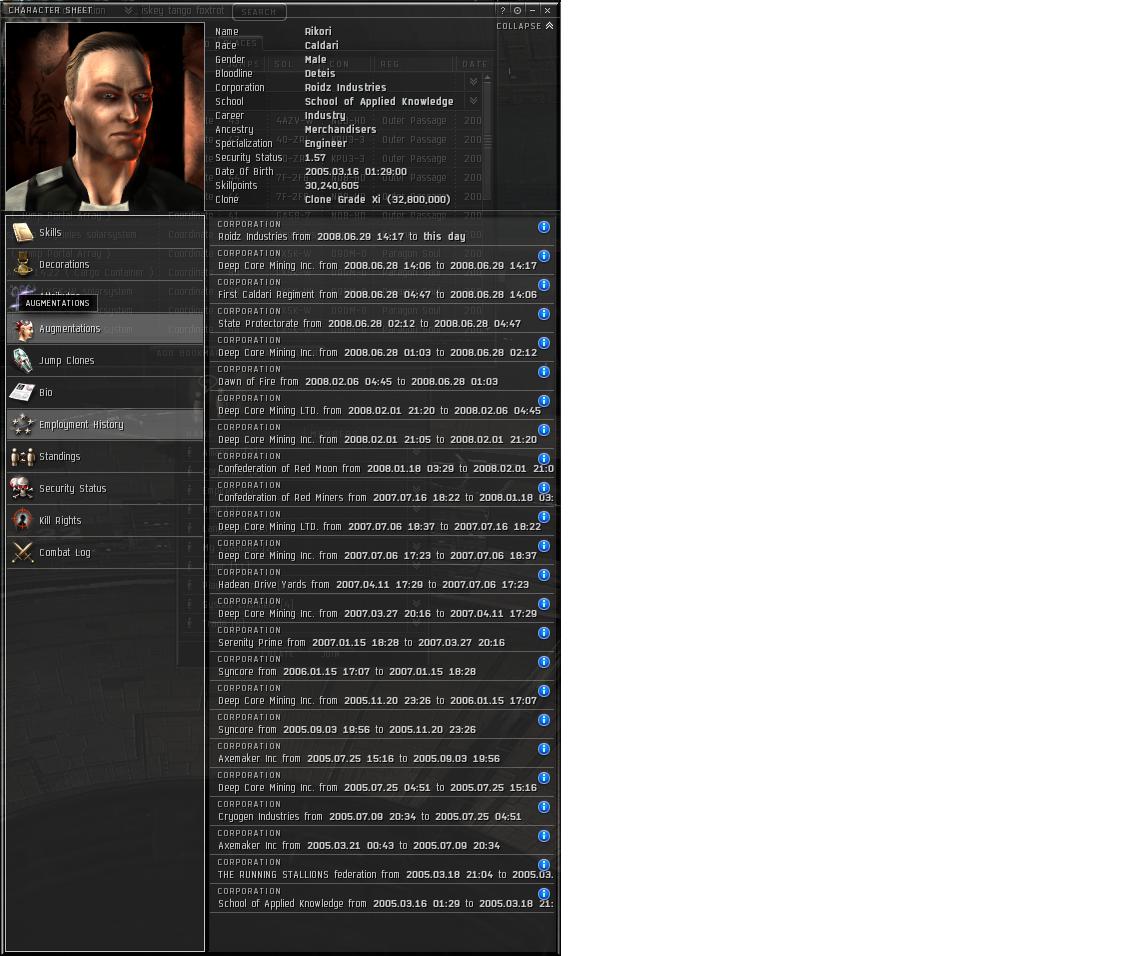Click the background list scrollbar

click(x=487, y=138)
